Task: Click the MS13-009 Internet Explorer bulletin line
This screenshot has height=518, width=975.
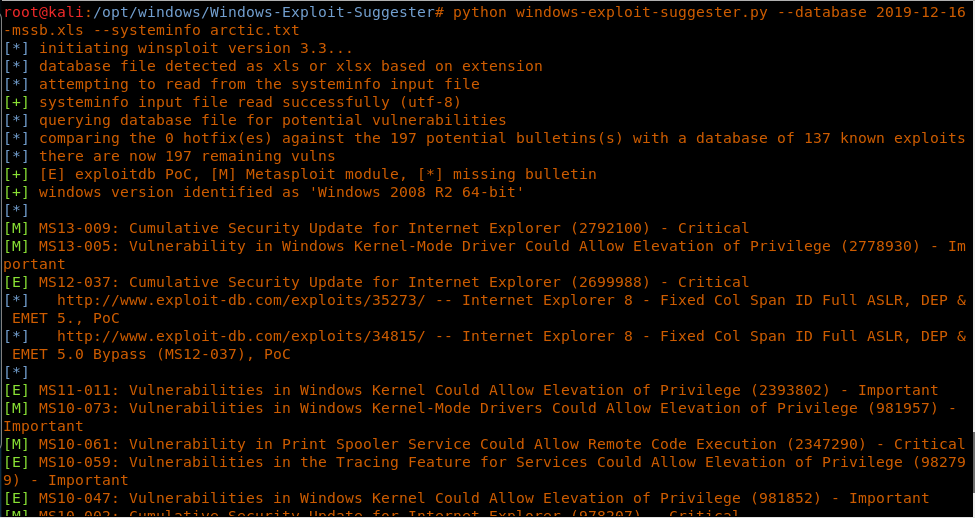Action: click(x=393, y=228)
